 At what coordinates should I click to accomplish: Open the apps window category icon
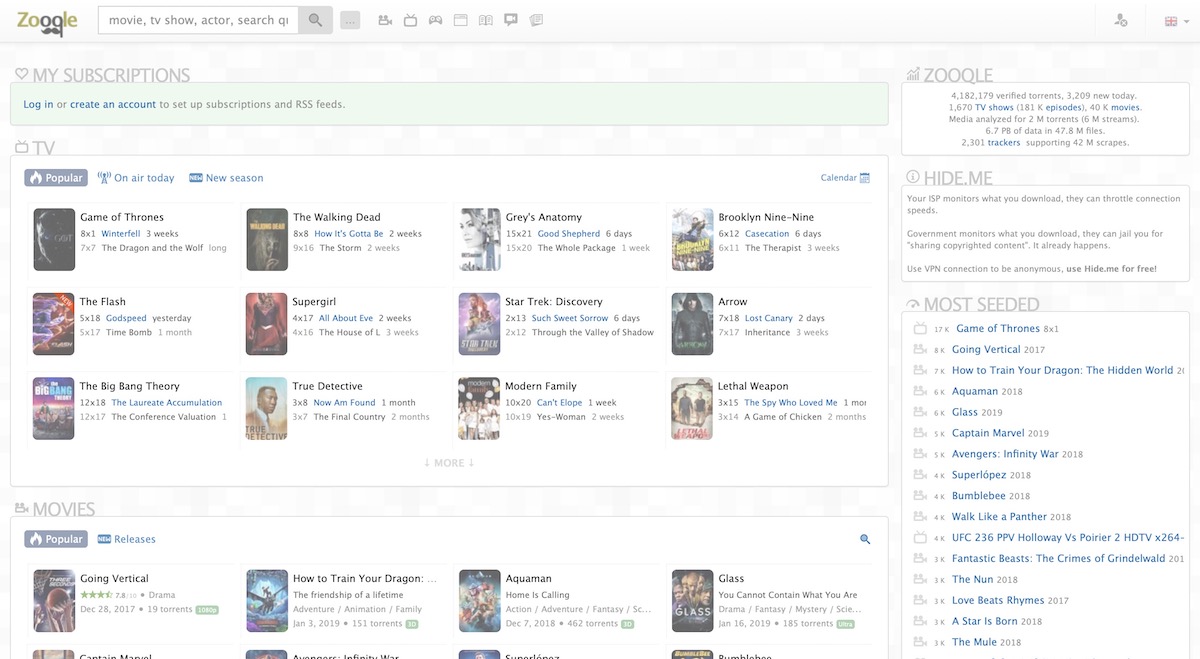(x=460, y=20)
